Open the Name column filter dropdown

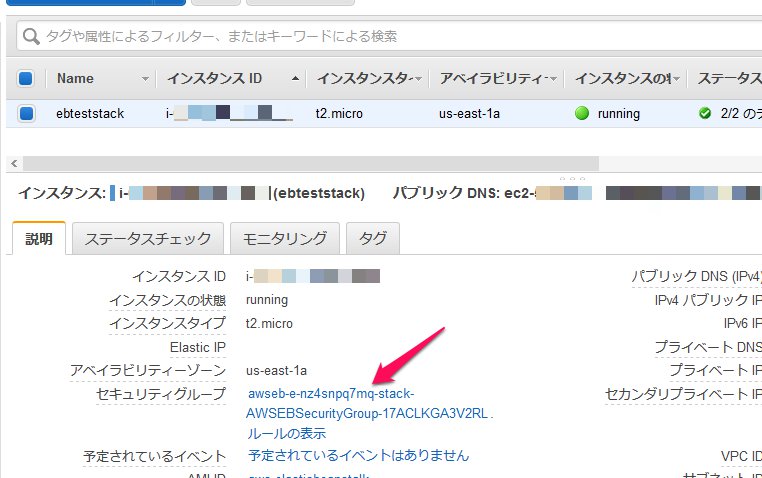pyautogui.click(x=146, y=78)
